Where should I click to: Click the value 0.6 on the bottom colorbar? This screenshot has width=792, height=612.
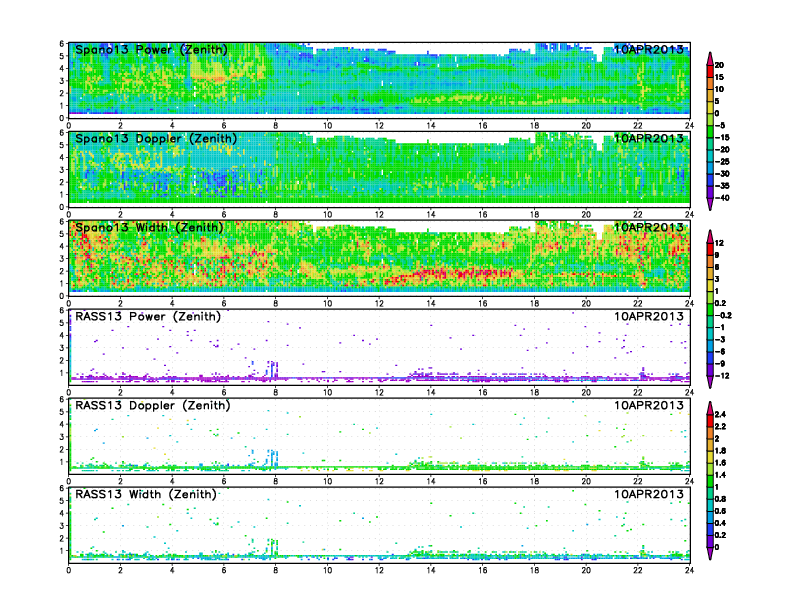(x=720, y=511)
